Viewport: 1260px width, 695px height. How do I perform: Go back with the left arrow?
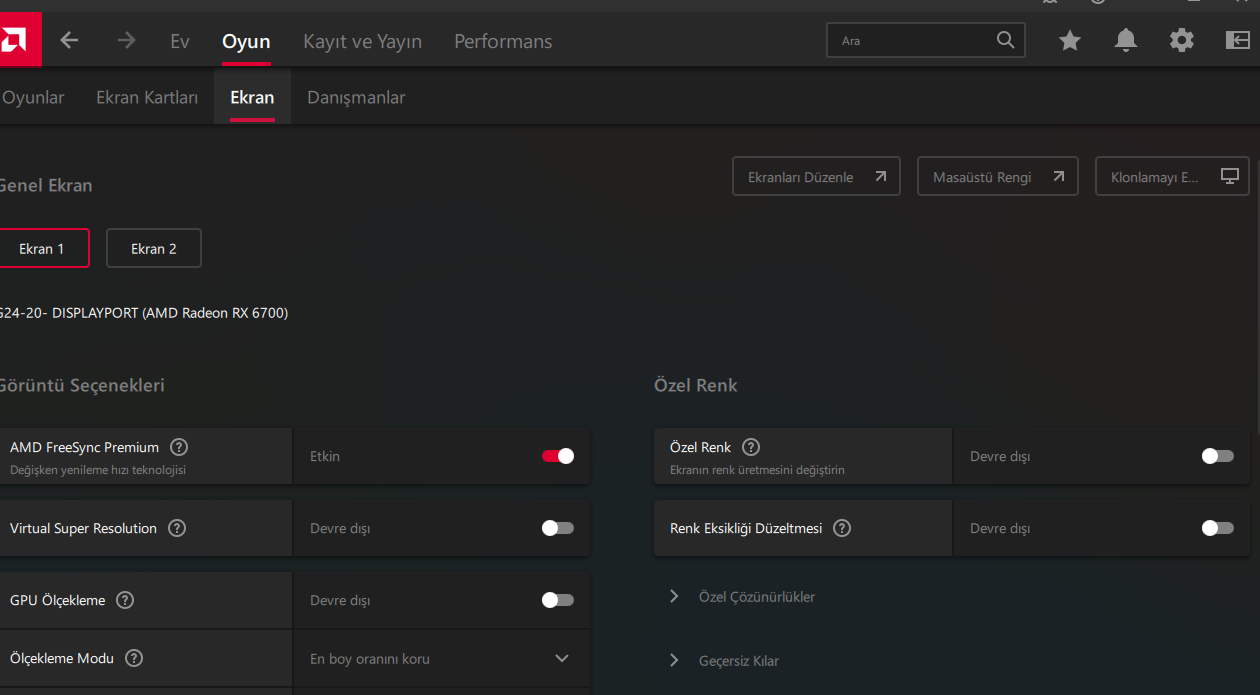[x=69, y=40]
